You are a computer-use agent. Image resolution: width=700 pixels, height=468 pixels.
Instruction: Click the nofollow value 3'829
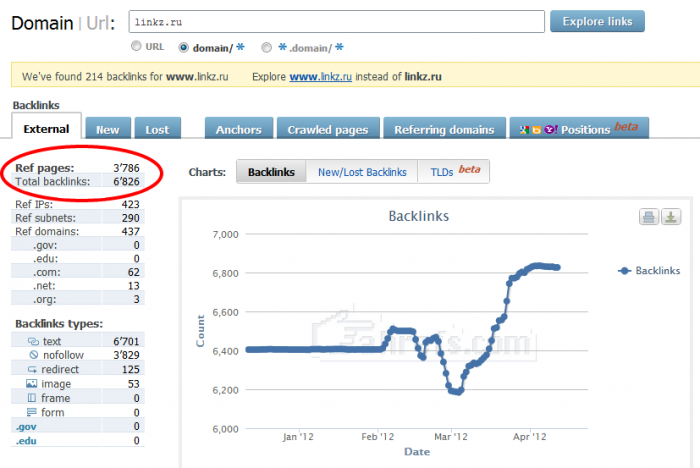126,355
